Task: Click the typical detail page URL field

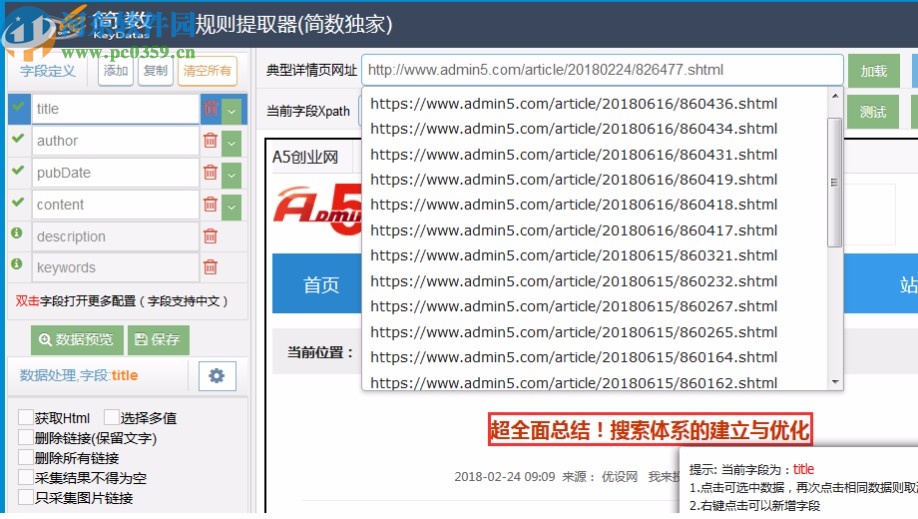Action: click(x=602, y=70)
